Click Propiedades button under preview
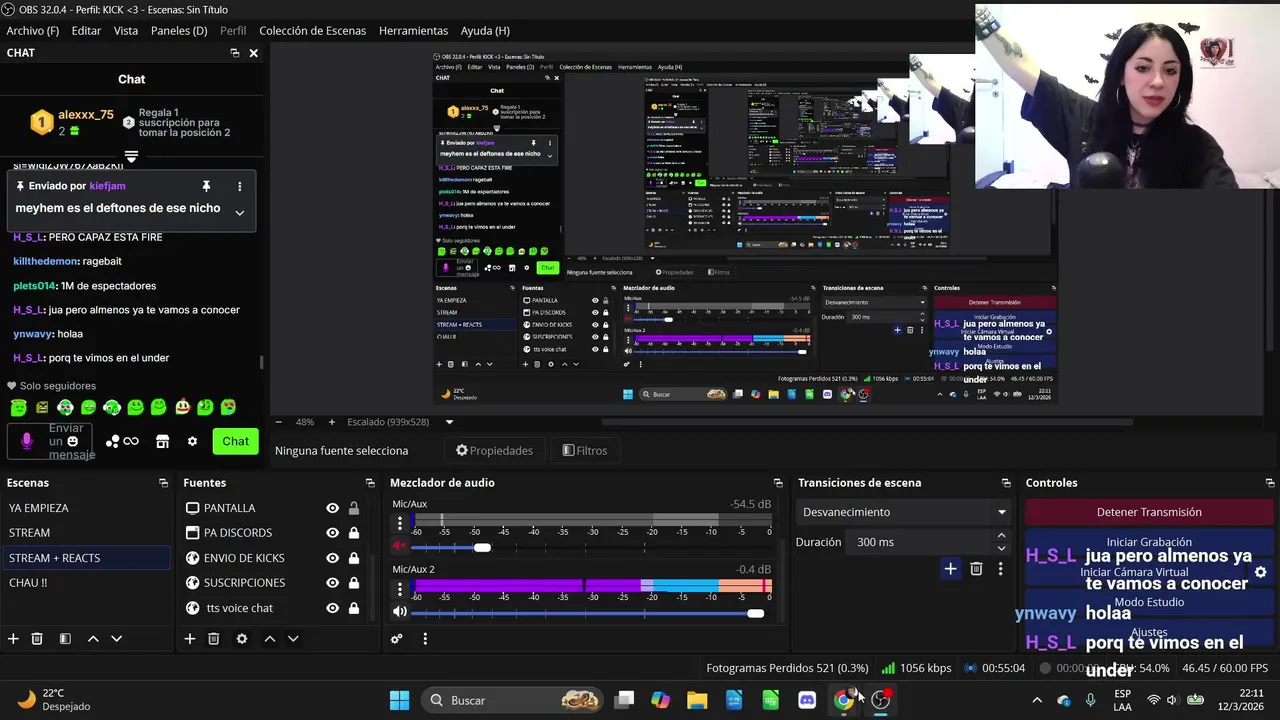 point(494,451)
